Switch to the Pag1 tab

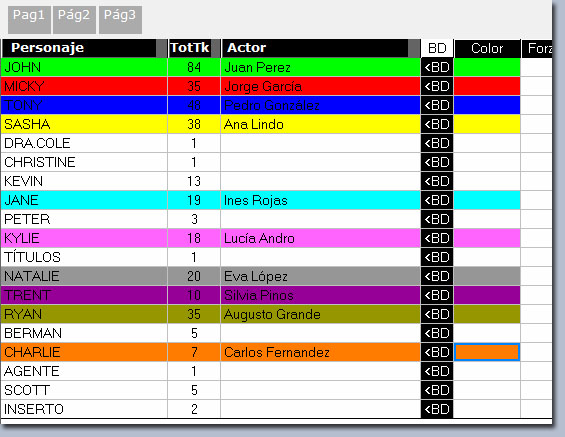(29, 19)
